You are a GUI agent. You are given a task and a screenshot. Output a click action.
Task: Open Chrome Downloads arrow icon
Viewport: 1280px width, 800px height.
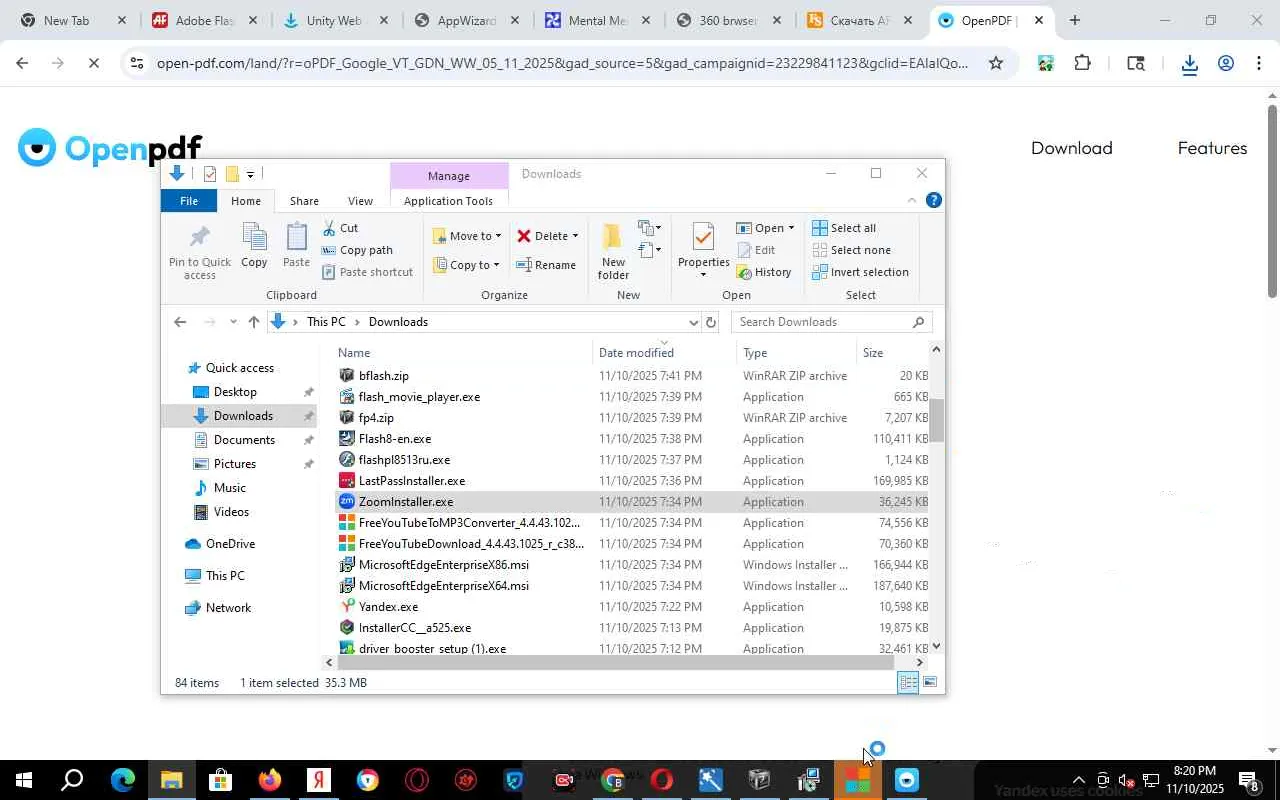coord(1189,63)
